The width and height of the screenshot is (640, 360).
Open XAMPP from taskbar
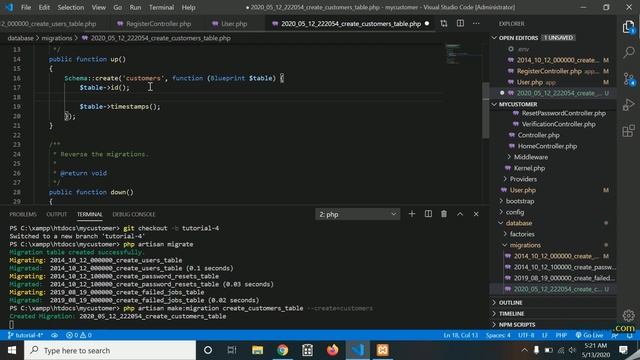pyautogui.click(x=382, y=350)
